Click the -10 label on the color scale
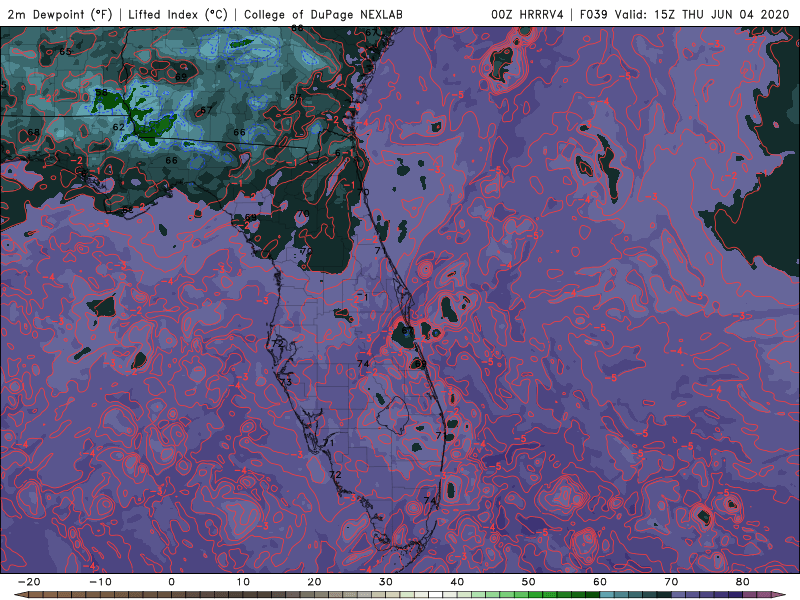 [x=100, y=582]
